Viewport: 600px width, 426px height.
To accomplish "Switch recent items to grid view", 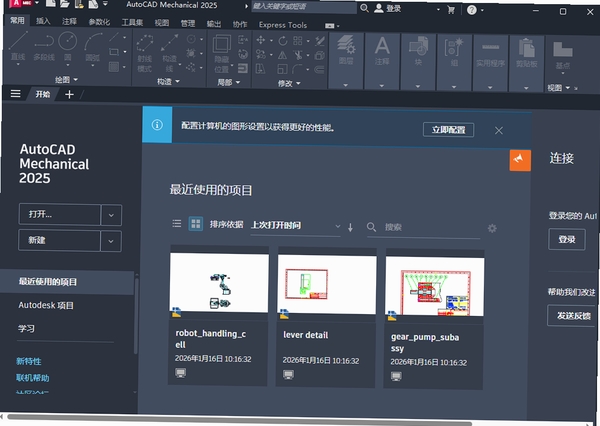I will click(x=196, y=224).
